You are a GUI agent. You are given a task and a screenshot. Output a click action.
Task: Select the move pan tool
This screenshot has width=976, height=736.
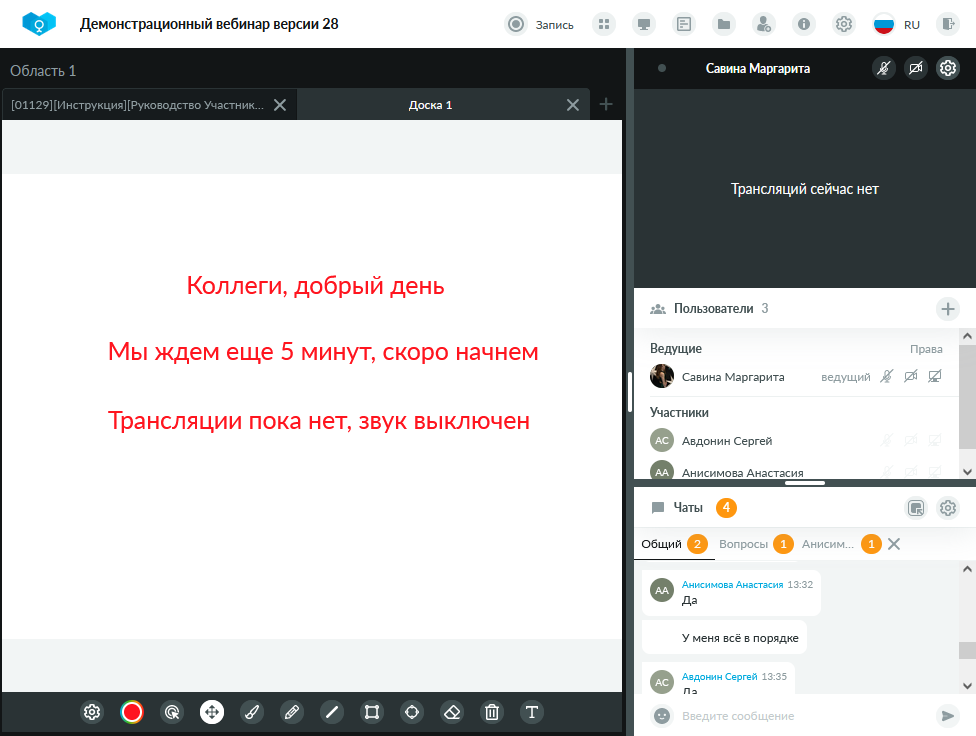(212, 712)
